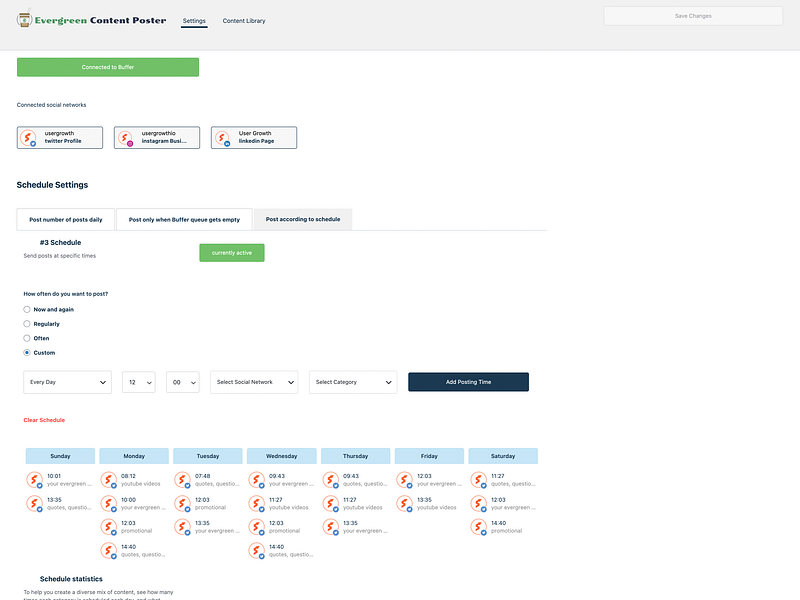Viewport: 800px width, 600px height.
Task: Click Tuesday 12:03 promotional icon
Action: pyautogui.click(x=183, y=504)
